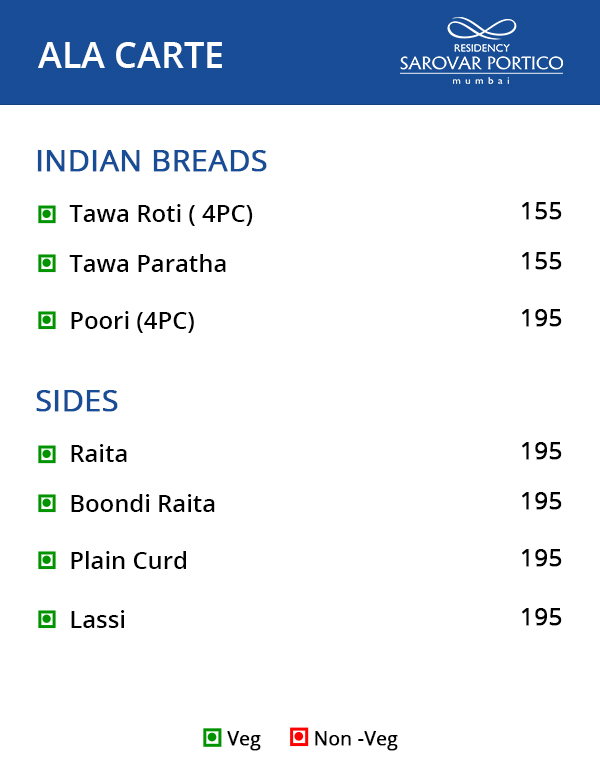Click the ALA CARTE header title
The image size is (600, 768).
pyautogui.click(x=130, y=56)
